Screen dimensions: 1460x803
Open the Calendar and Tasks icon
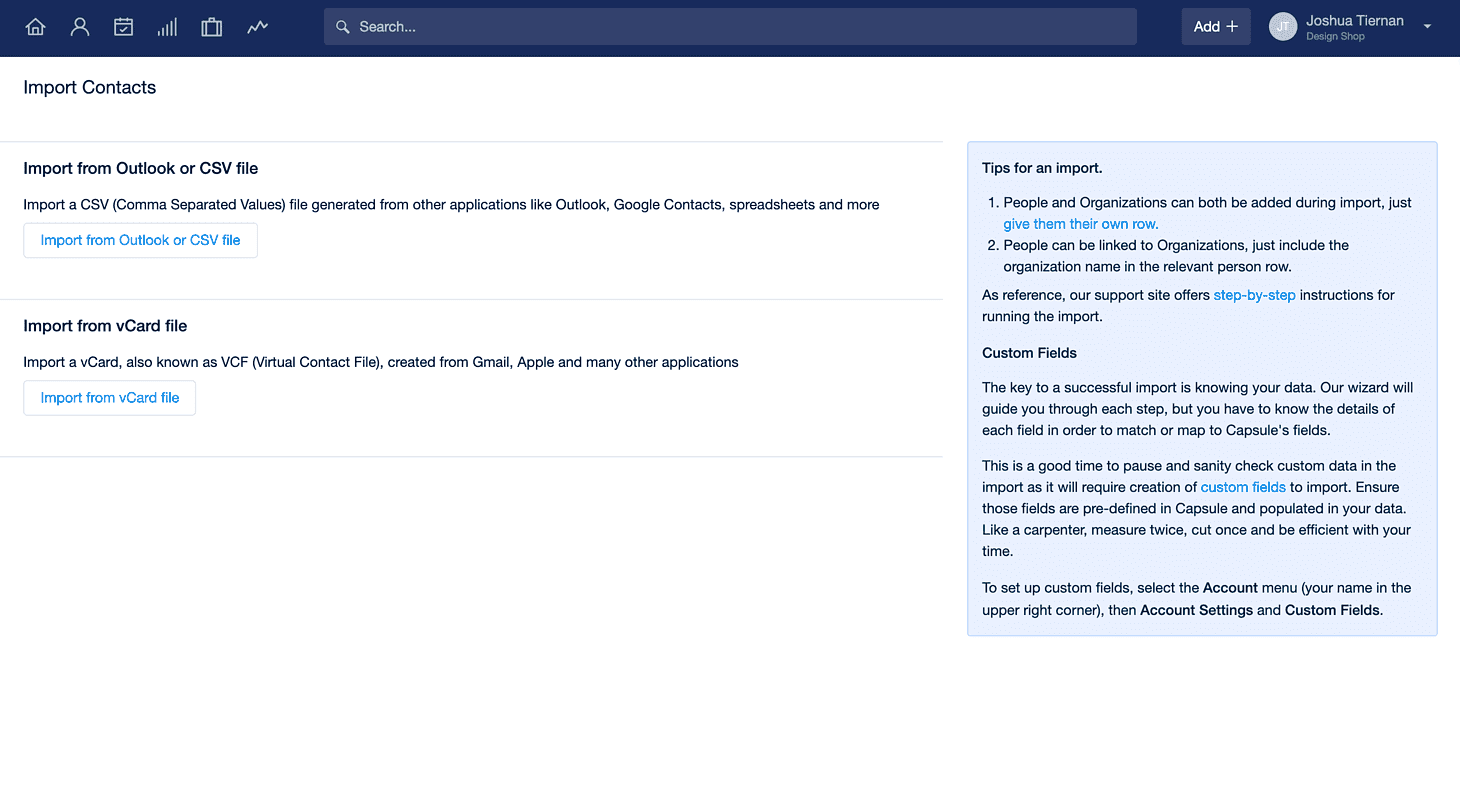tap(123, 27)
